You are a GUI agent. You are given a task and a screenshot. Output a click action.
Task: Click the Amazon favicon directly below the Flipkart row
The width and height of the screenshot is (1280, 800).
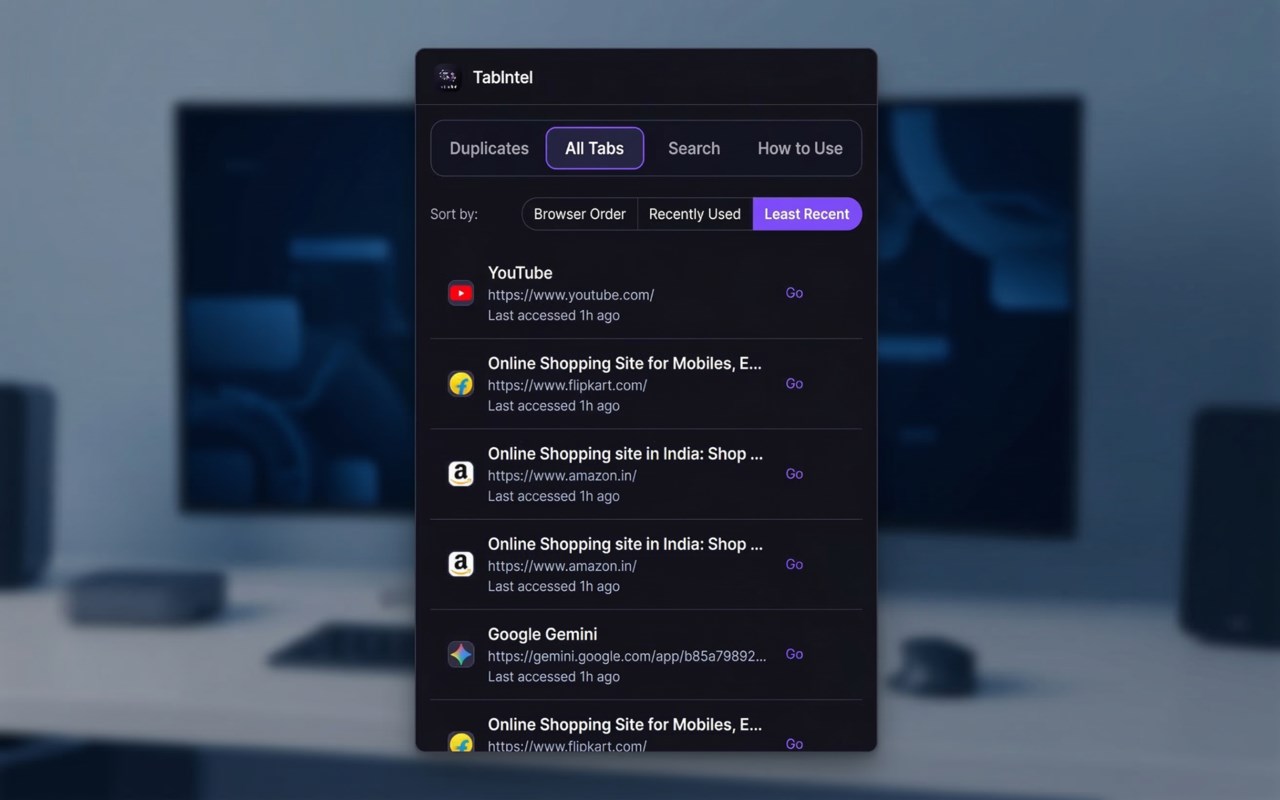pos(461,474)
